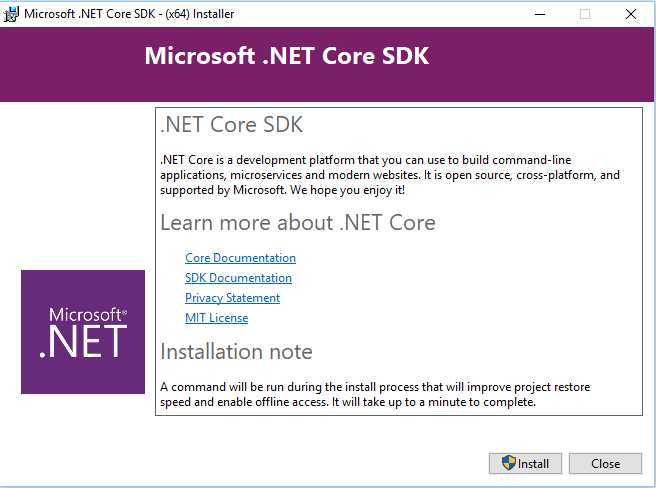Click the Close button

point(605,463)
